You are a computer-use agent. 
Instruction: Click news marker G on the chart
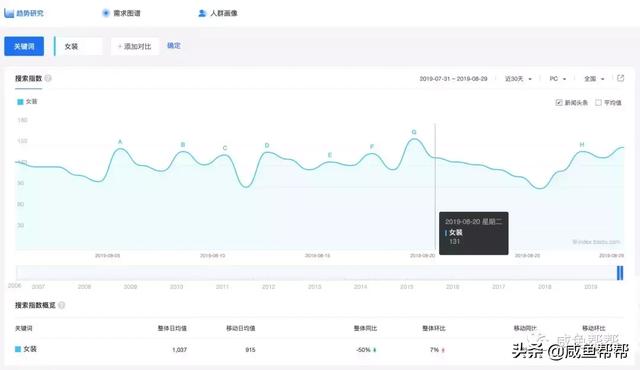[414, 132]
